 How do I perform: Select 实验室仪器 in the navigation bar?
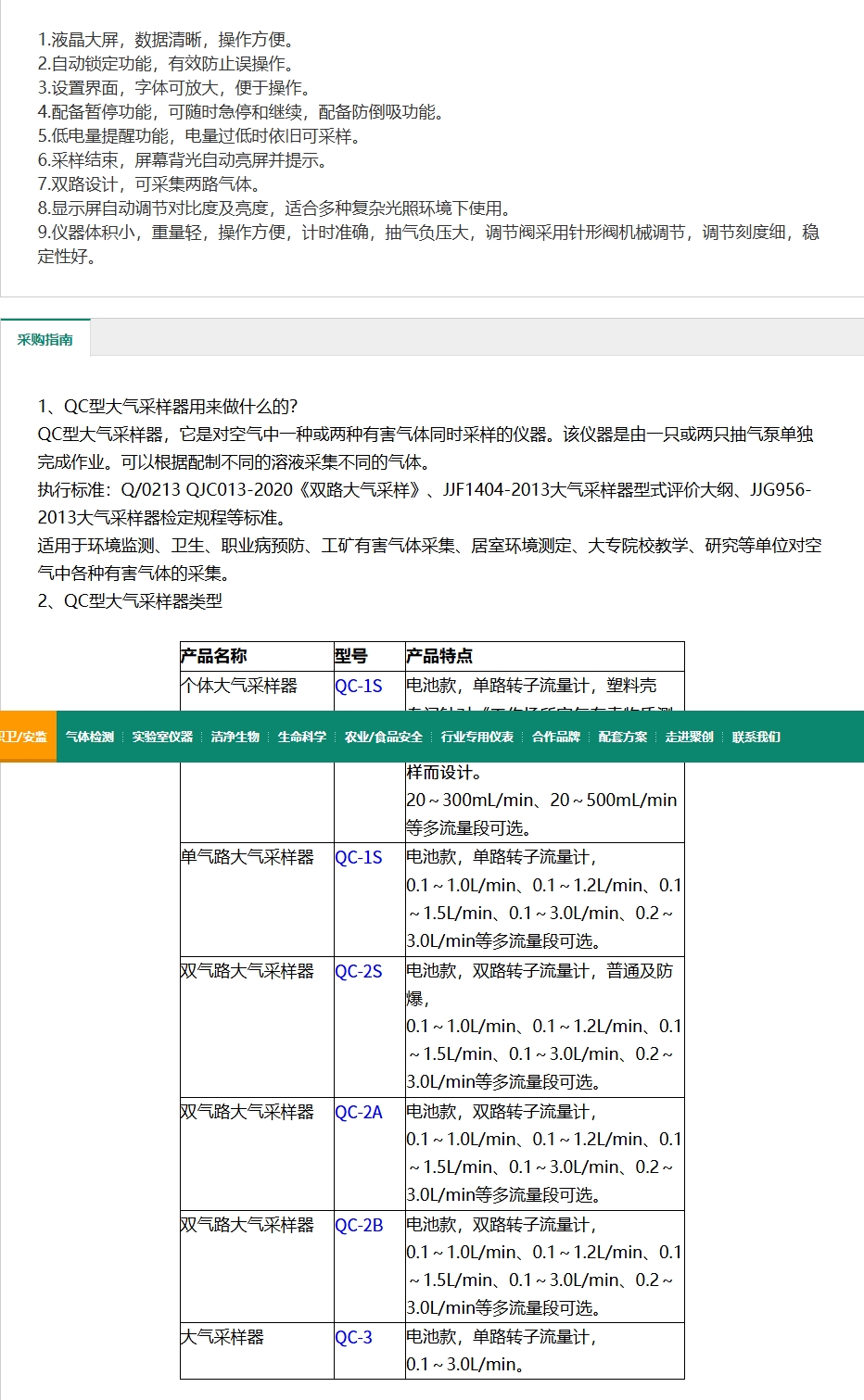pos(162,737)
